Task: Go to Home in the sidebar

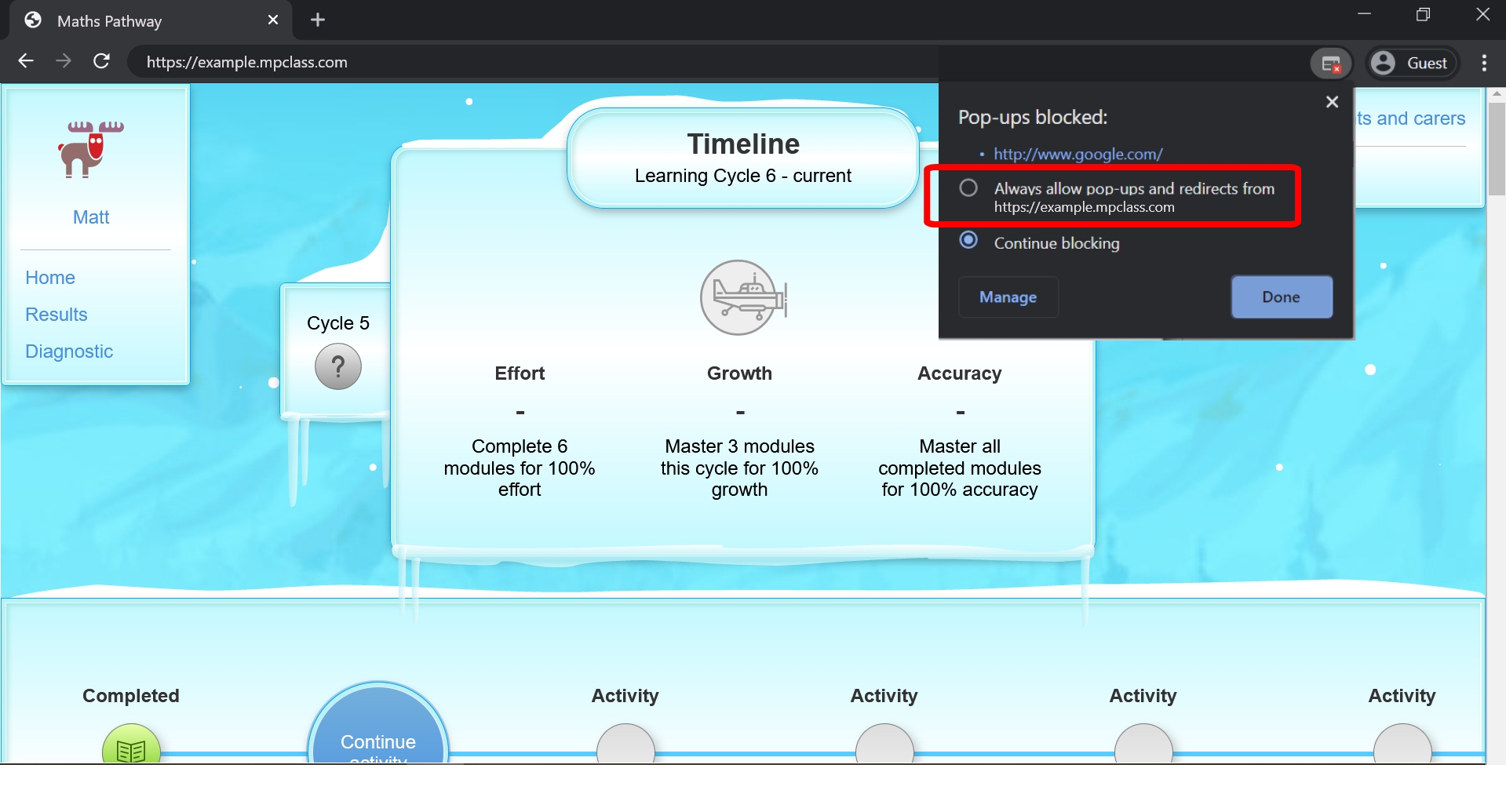Action: pyautogui.click(x=50, y=278)
